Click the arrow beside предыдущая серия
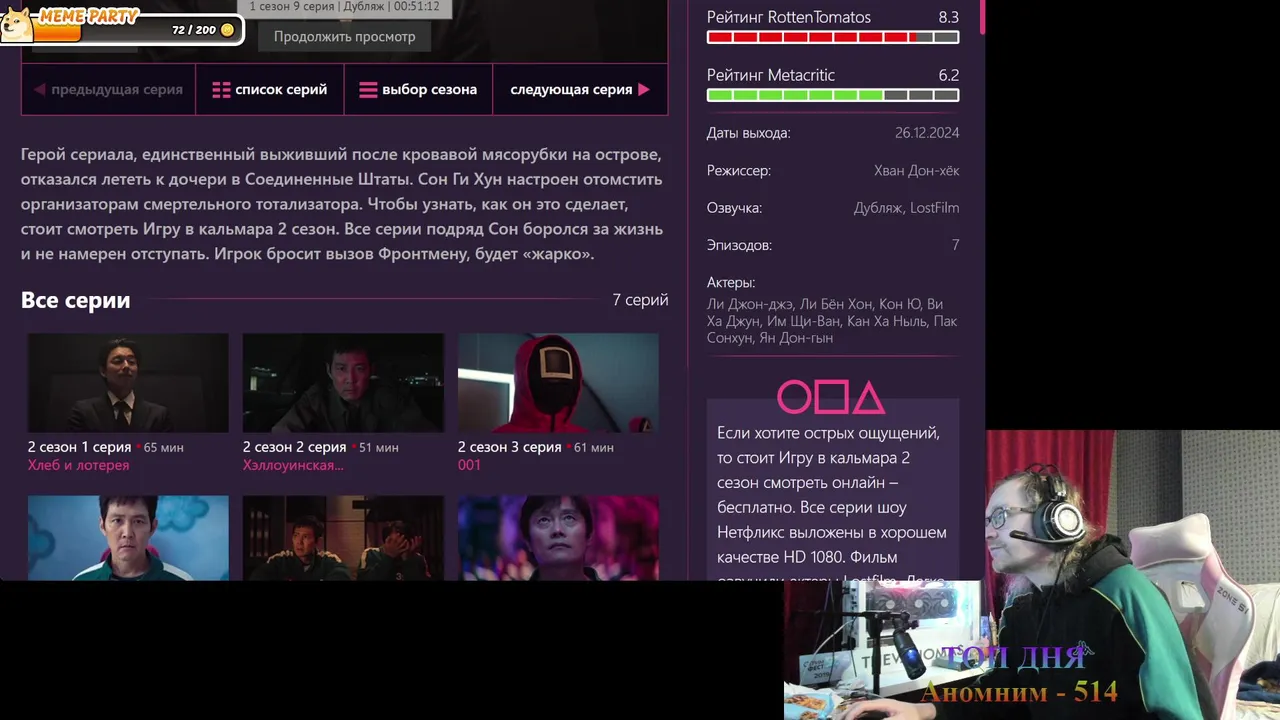 pos(40,90)
